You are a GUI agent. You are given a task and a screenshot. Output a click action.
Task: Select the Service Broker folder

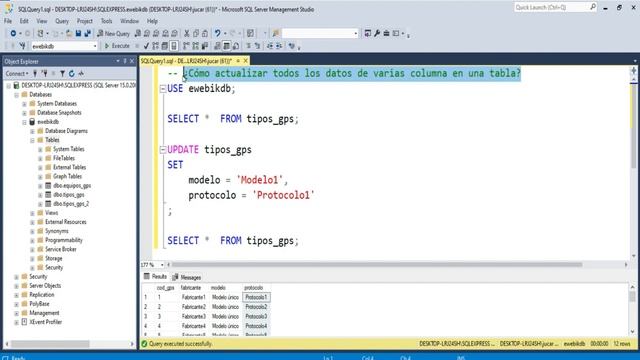point(60,249)
